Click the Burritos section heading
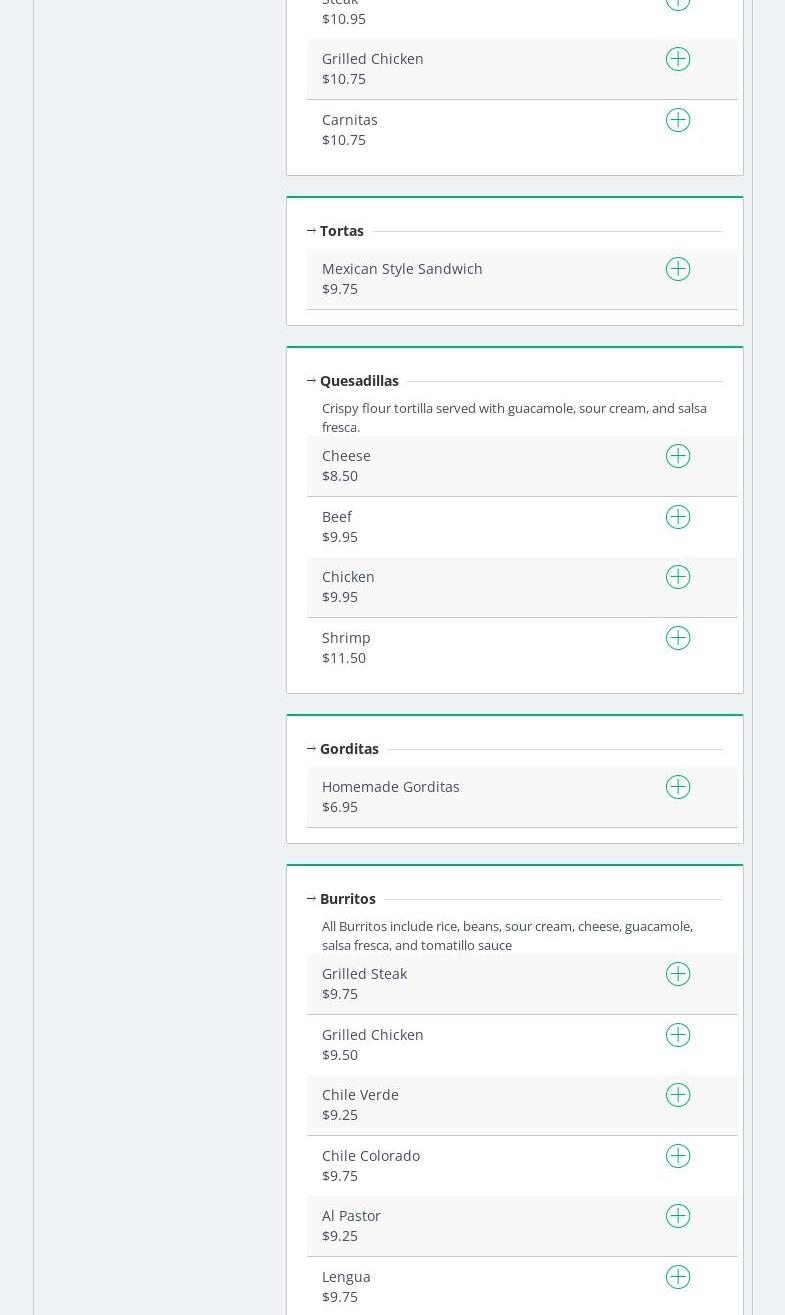 (348, 899)
